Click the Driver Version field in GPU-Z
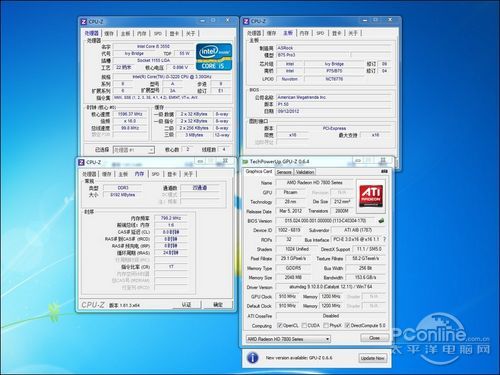Viewport: 500px width, 375px height. coord(331,287)
